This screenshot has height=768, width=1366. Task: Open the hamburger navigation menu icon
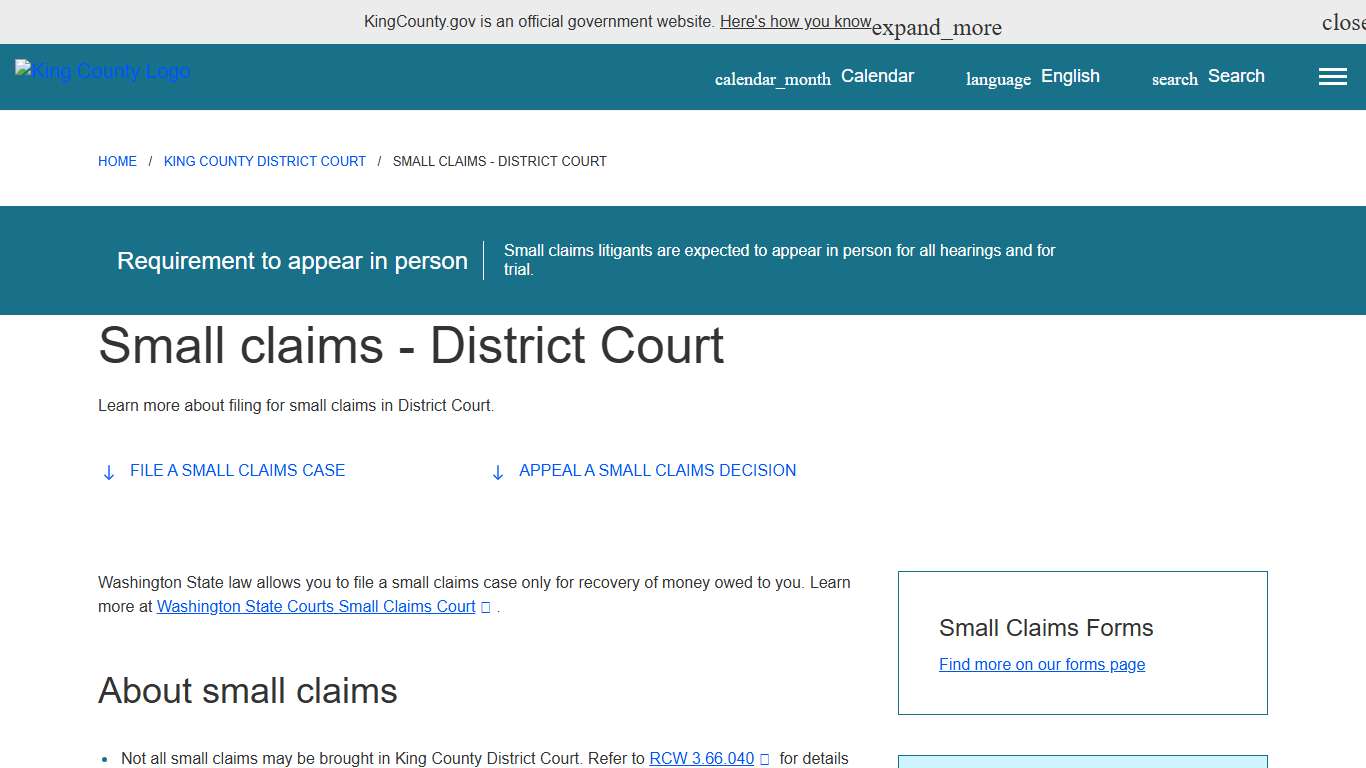coord(1332,75)
